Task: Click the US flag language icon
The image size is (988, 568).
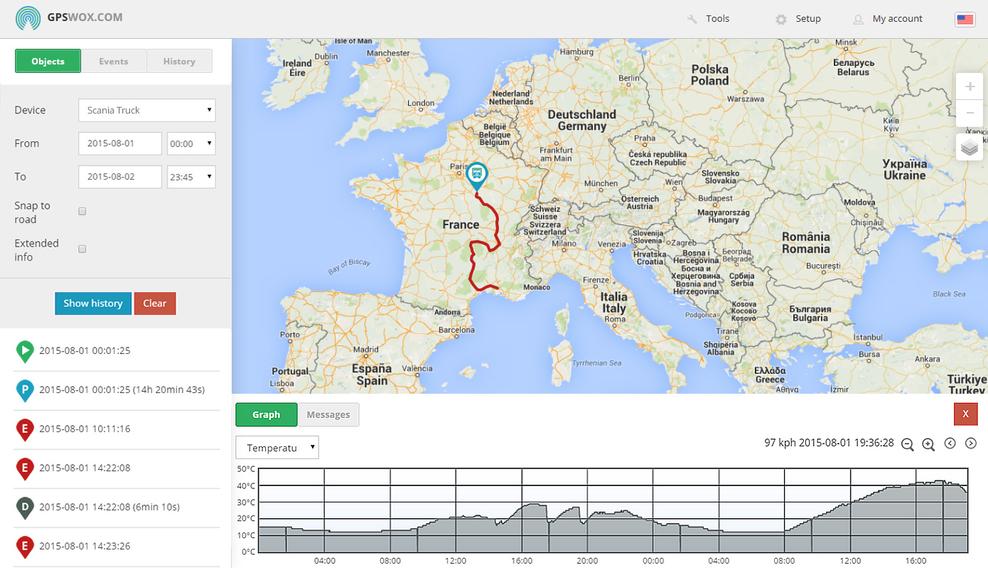Action: click(965, 19)
